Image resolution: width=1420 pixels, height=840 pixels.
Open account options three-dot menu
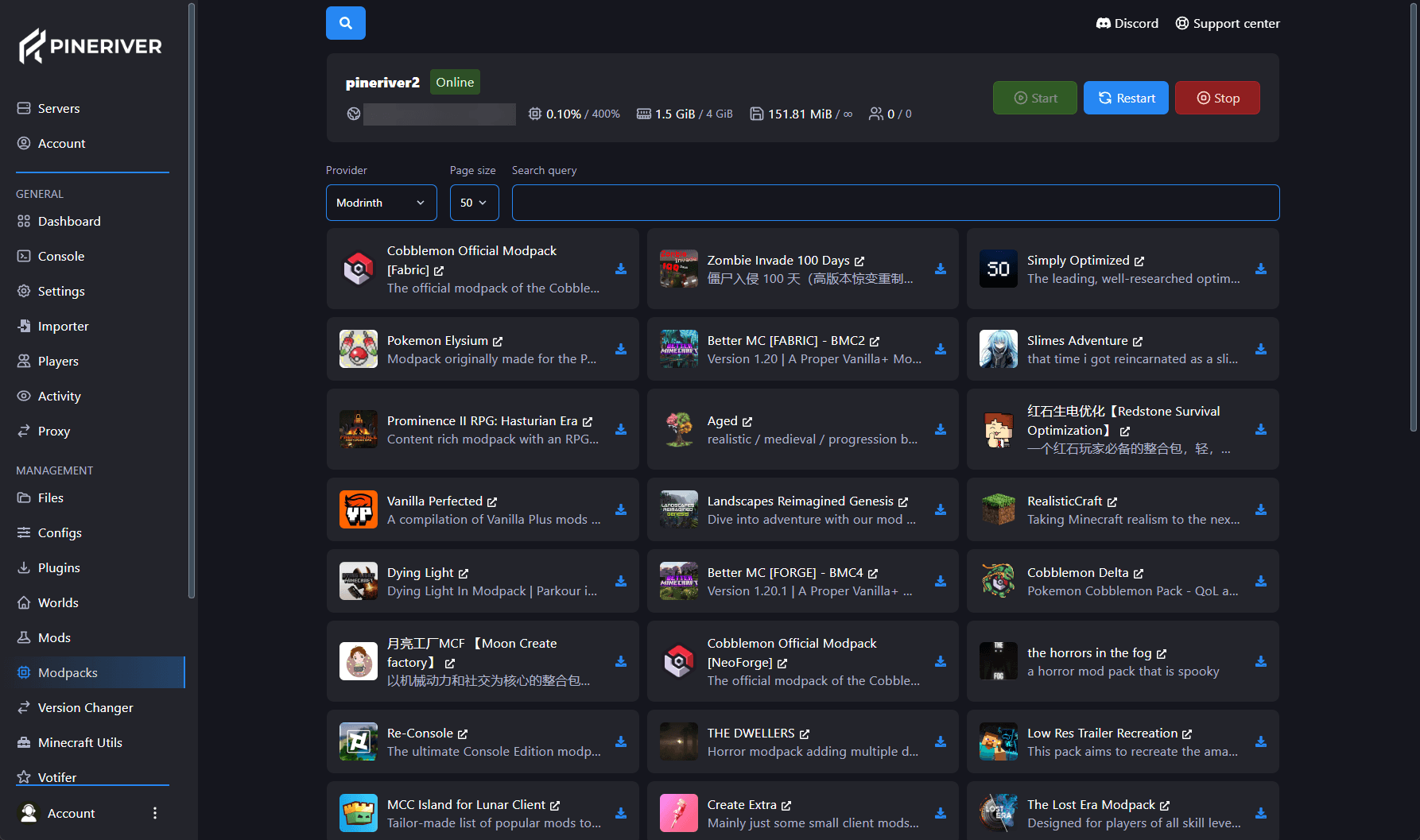[x=155, y=813]
